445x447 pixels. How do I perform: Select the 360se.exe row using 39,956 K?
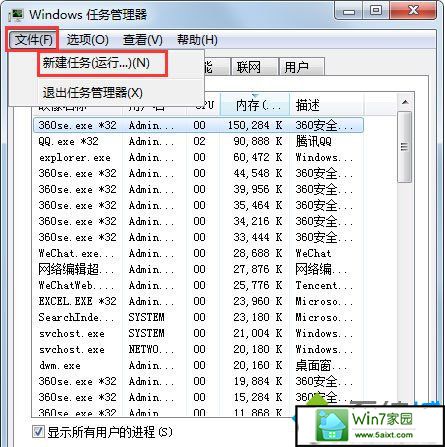[198, 189]
